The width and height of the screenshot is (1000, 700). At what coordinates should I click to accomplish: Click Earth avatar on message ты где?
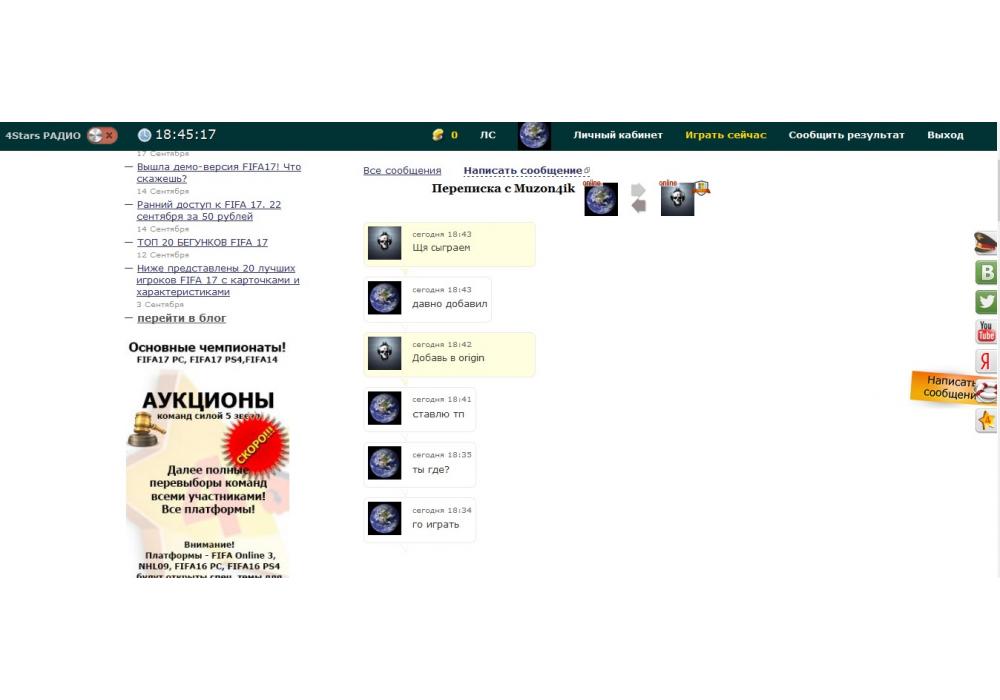click(385, 463)
